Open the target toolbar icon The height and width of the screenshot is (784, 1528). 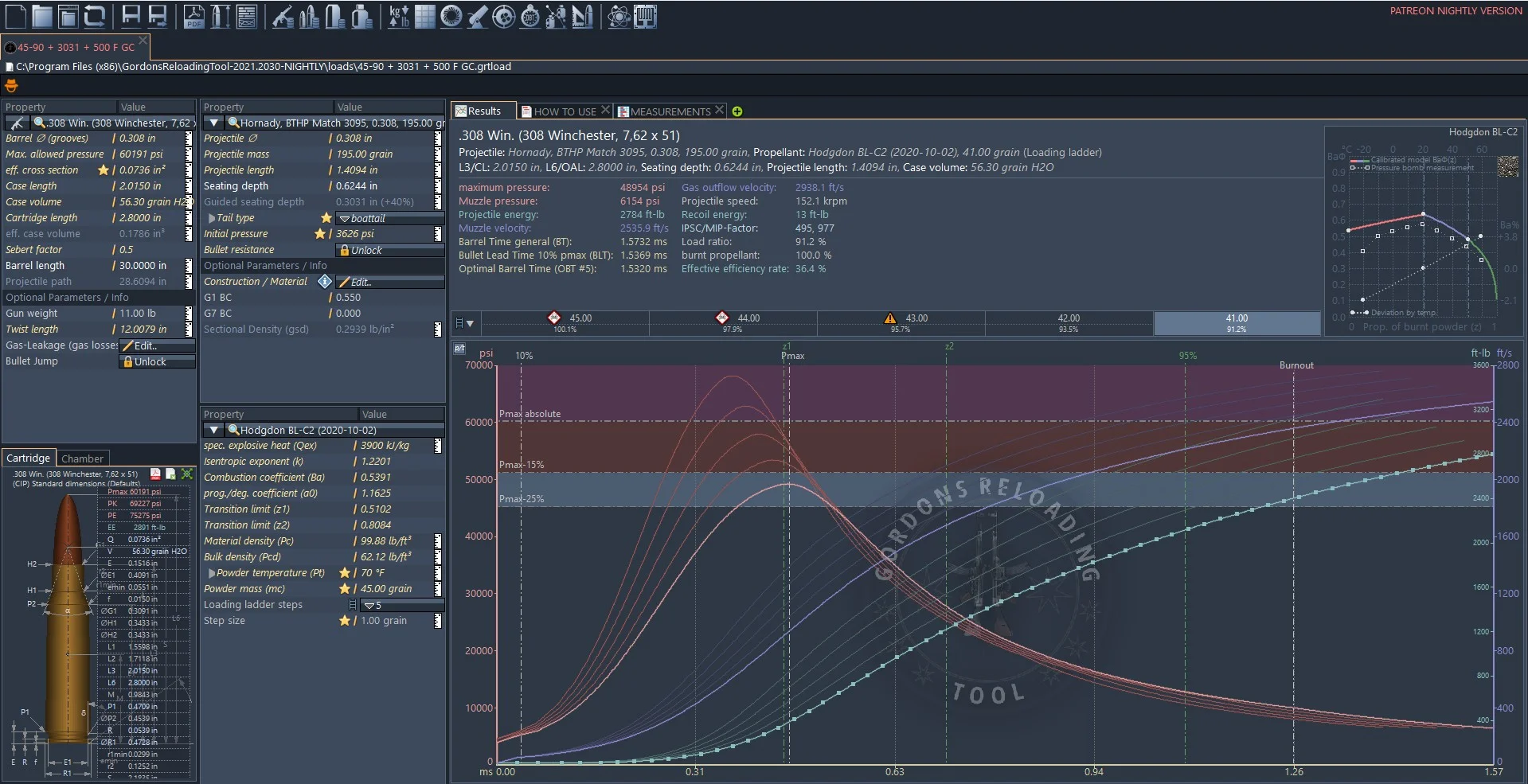(x=503, y=16)
